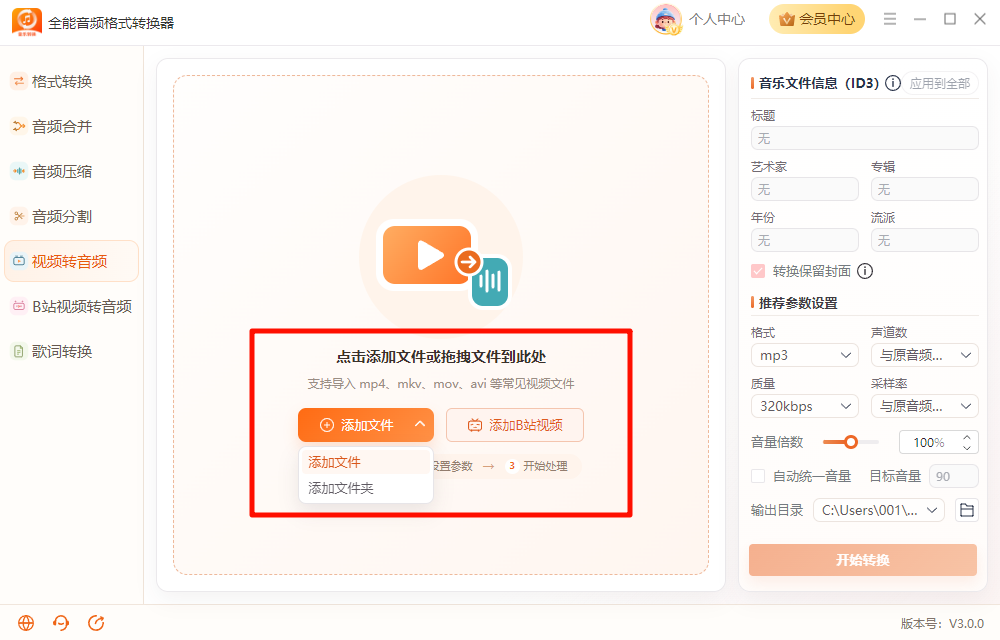
Task: Select 视频转音频 in the sidebar
Action: (71, 261)
